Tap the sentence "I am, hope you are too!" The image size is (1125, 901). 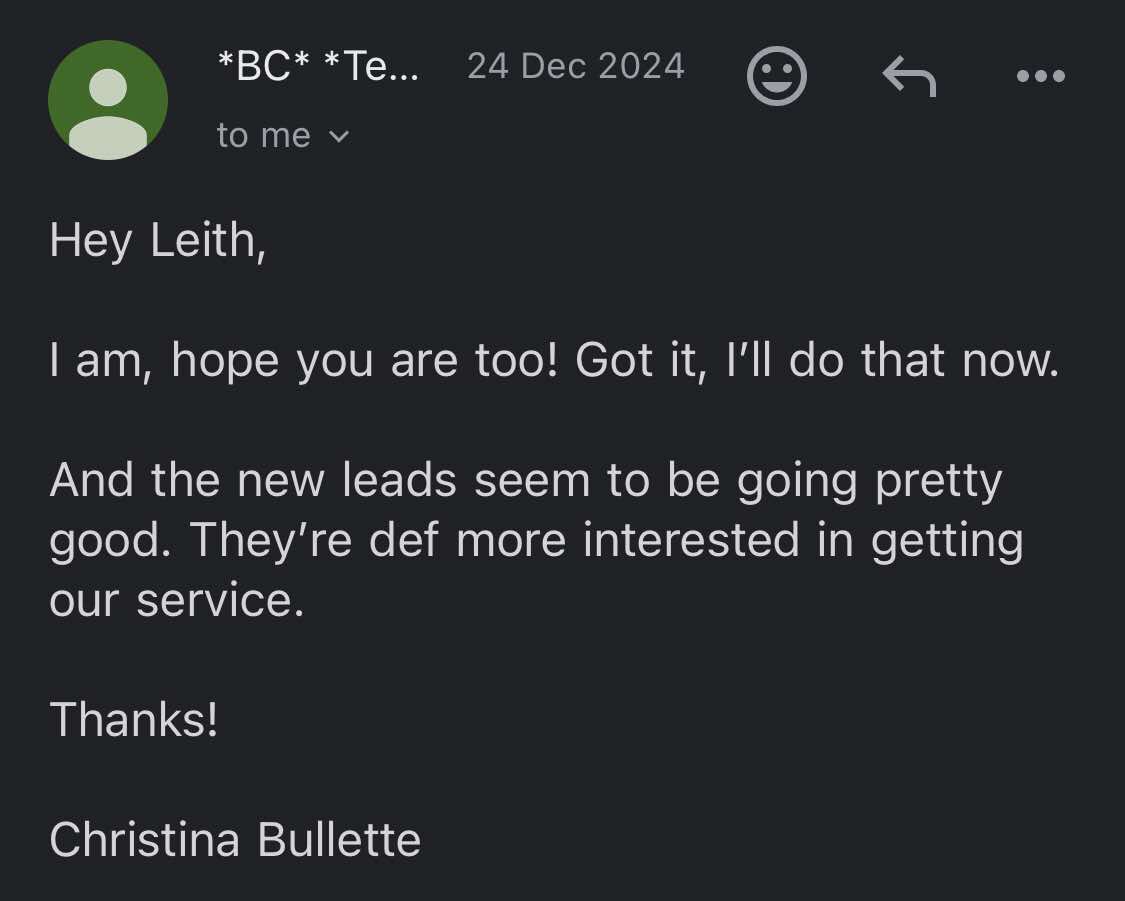click(x=307, y=360)
